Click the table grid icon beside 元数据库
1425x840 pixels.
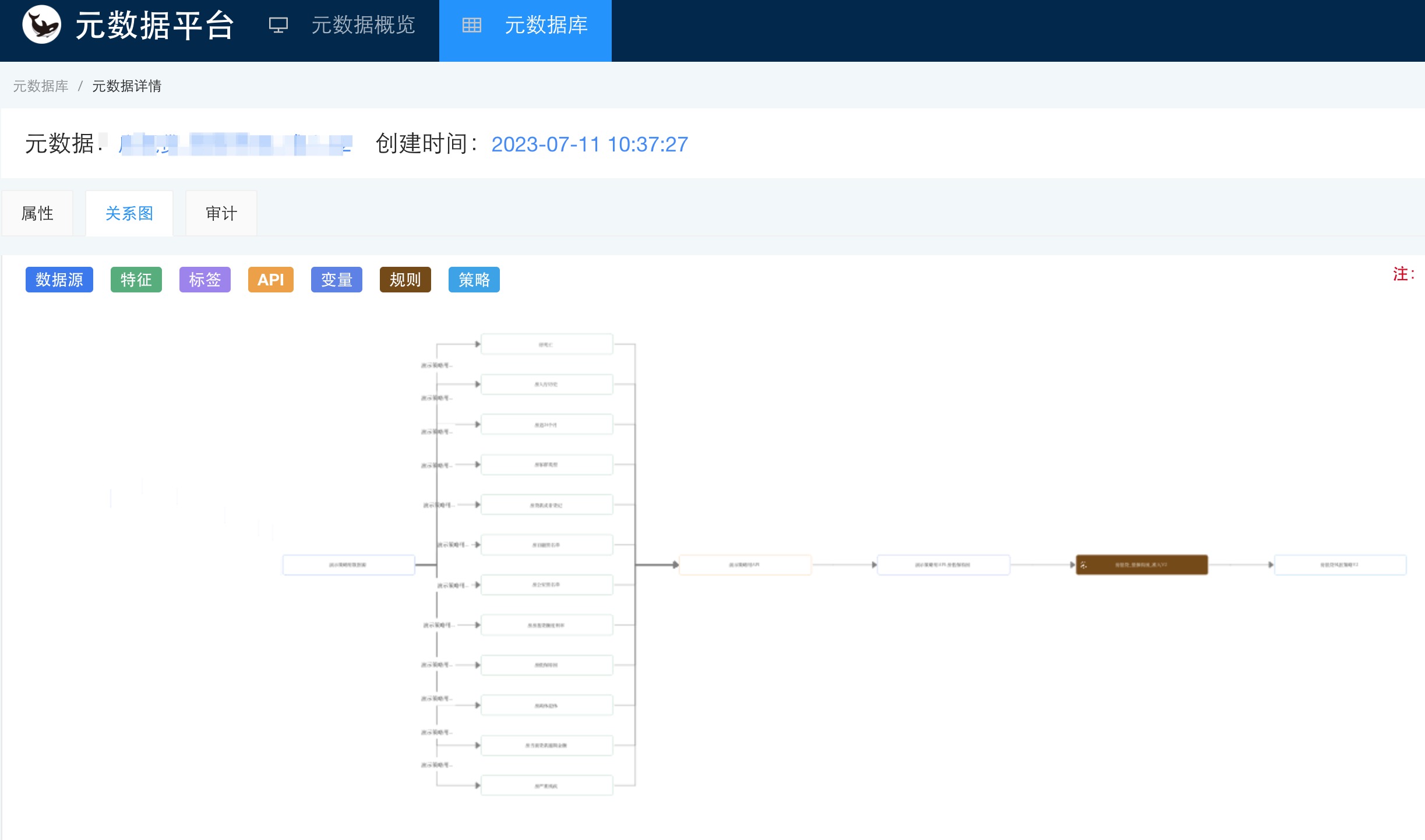click(471, 25)
